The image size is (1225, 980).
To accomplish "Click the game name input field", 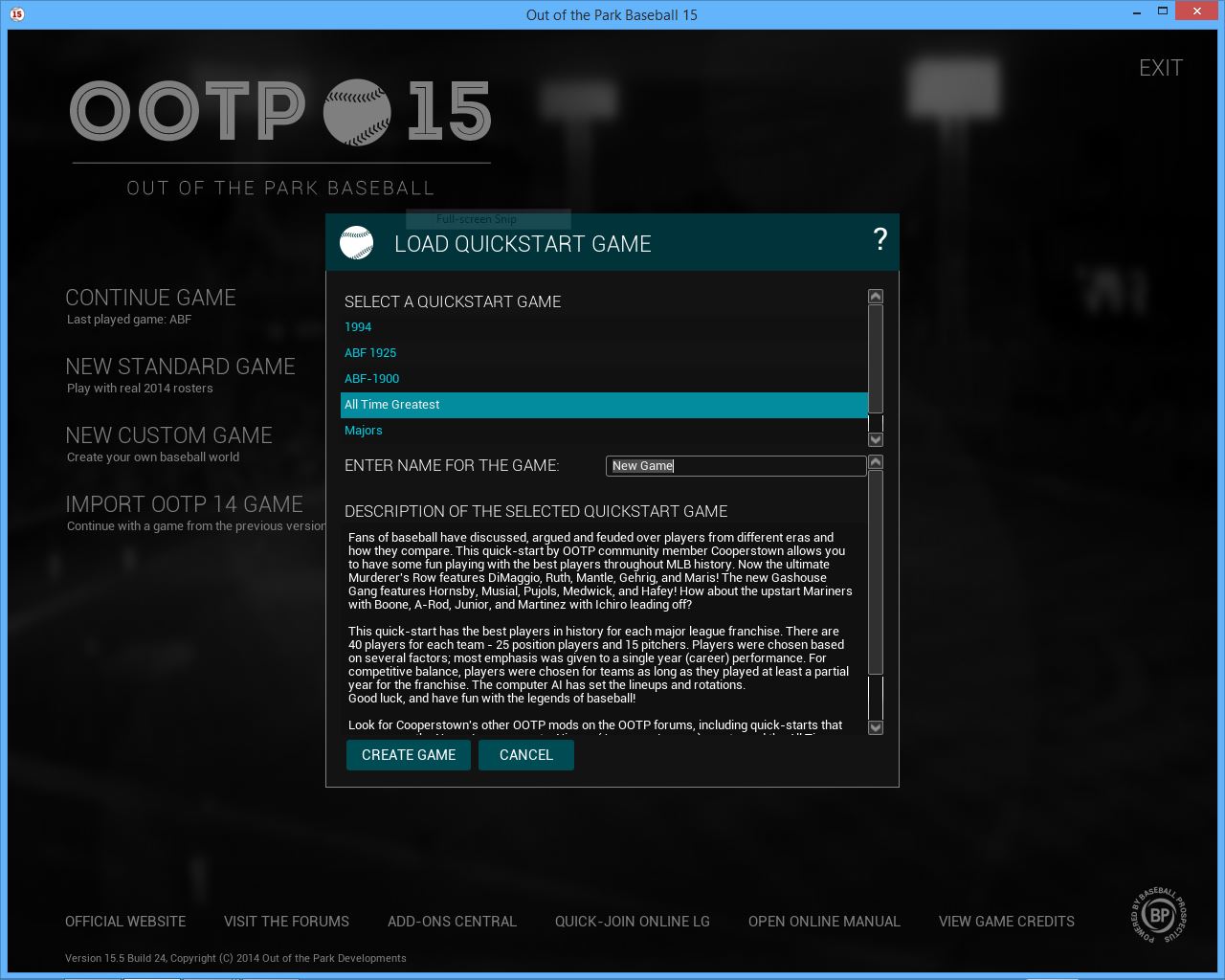I will point(735,466).
